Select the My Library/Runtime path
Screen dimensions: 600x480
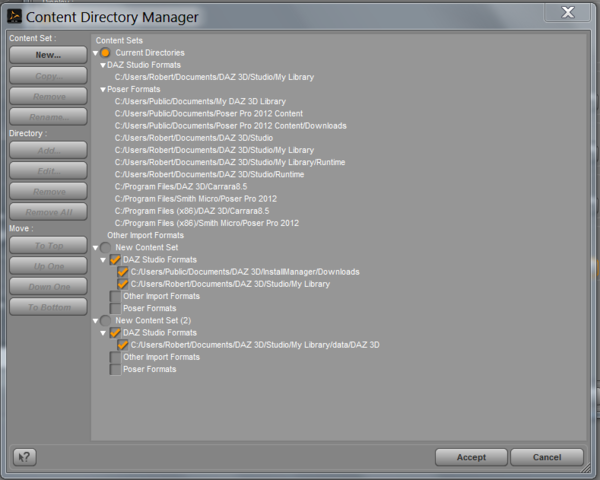(x=230, y=162)
